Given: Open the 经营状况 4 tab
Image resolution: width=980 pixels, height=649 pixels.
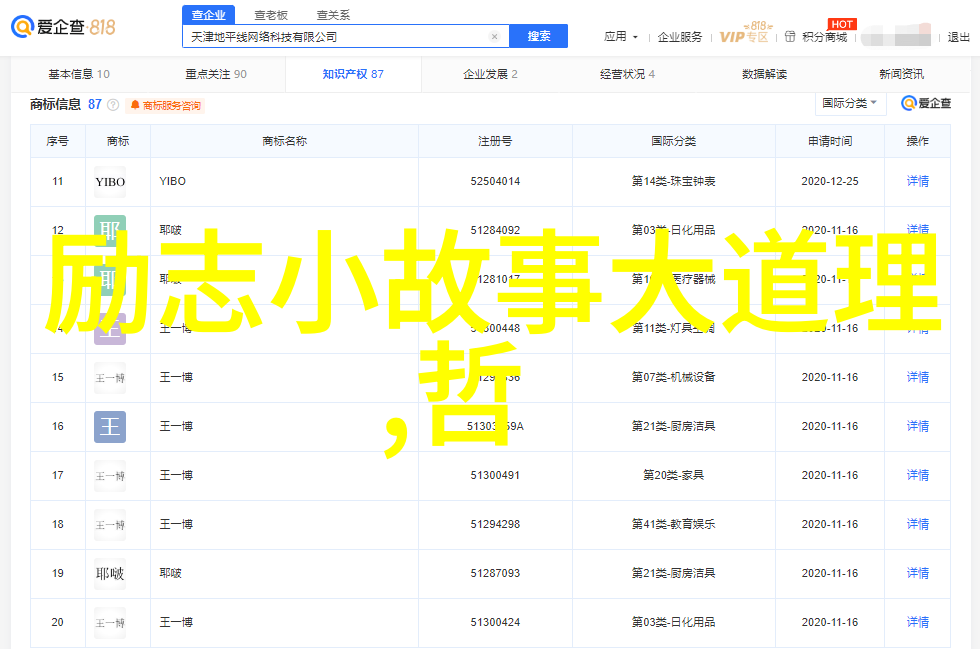Looking at the screenshot, I should [628, 74].
